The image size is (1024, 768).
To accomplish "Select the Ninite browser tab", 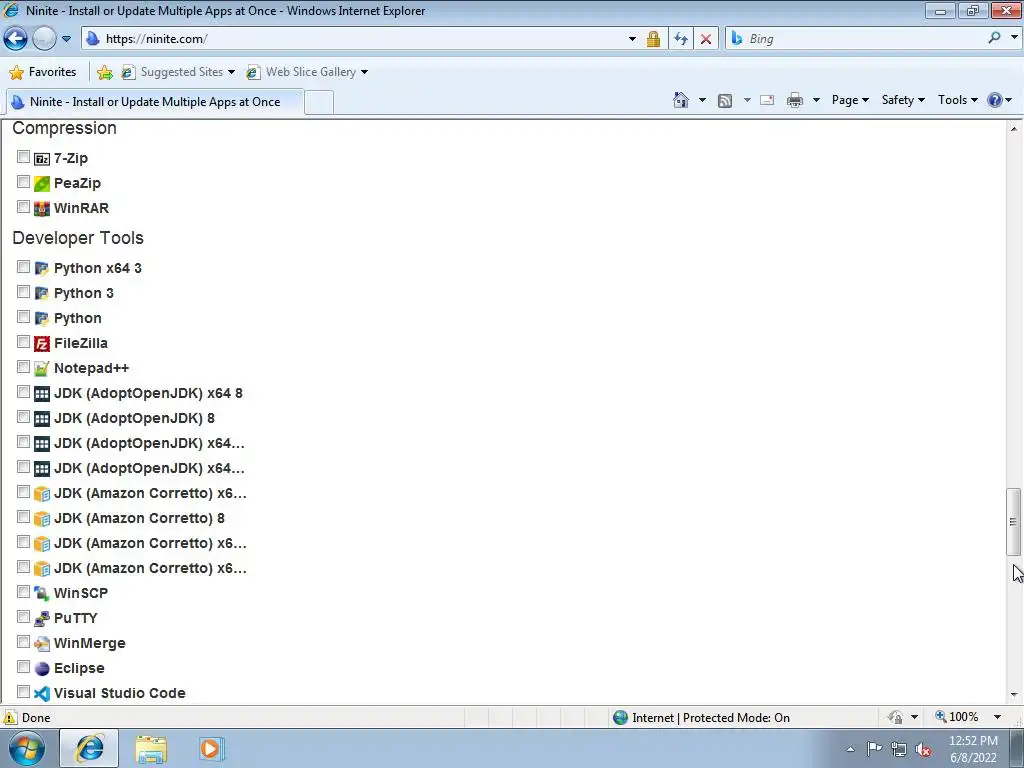I will [x=155, y=102].
